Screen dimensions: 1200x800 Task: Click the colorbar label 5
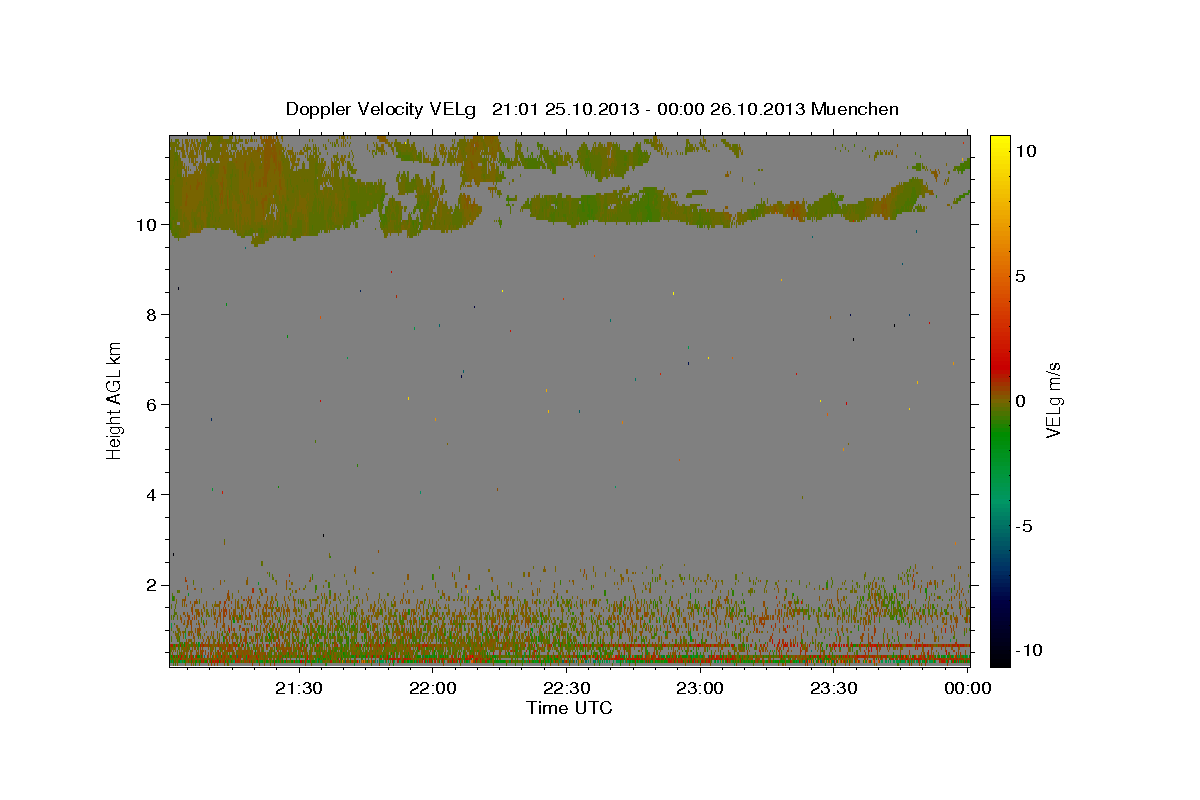pos(1020,276)
